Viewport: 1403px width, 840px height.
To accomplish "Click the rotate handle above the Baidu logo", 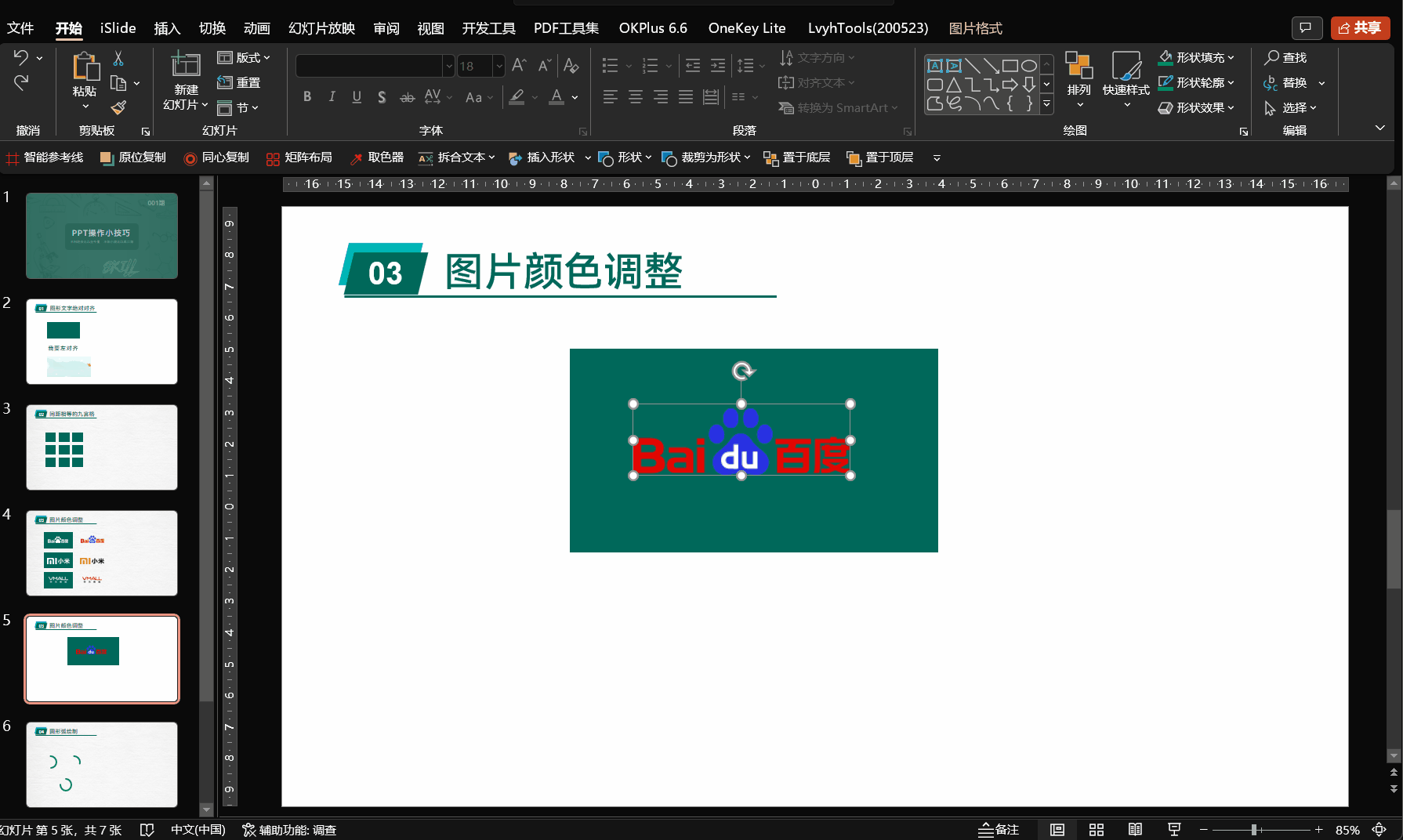I will point(742,371).
